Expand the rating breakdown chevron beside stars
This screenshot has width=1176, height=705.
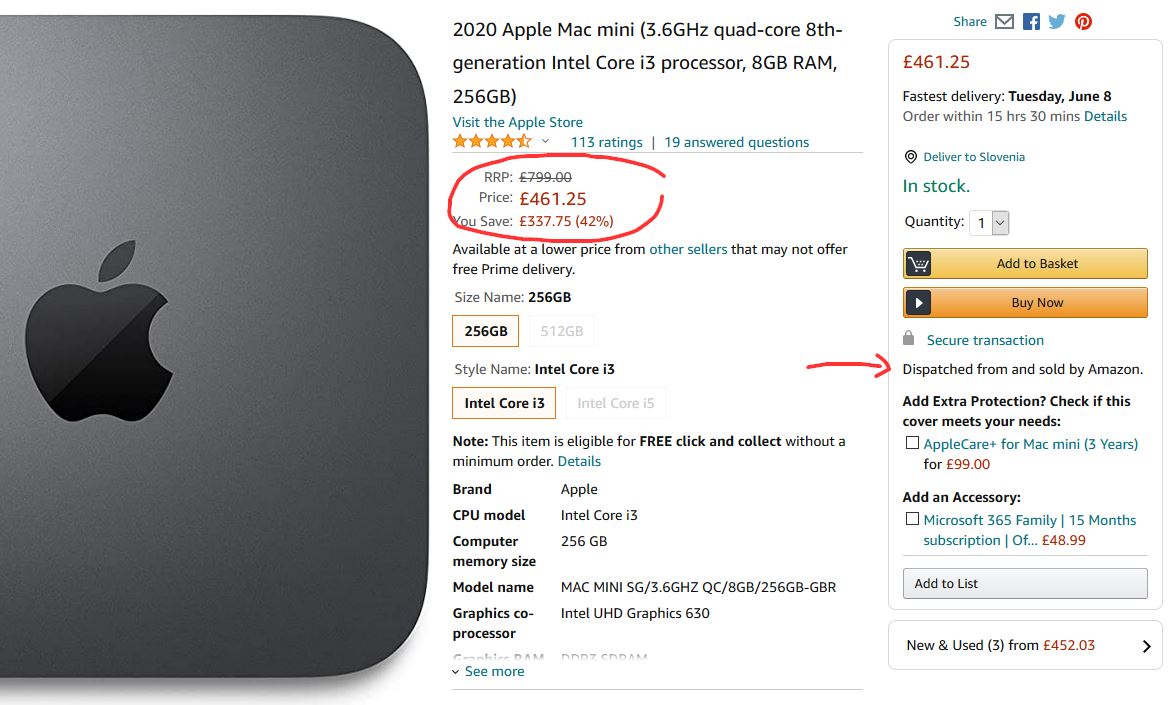tap(545, 142)
